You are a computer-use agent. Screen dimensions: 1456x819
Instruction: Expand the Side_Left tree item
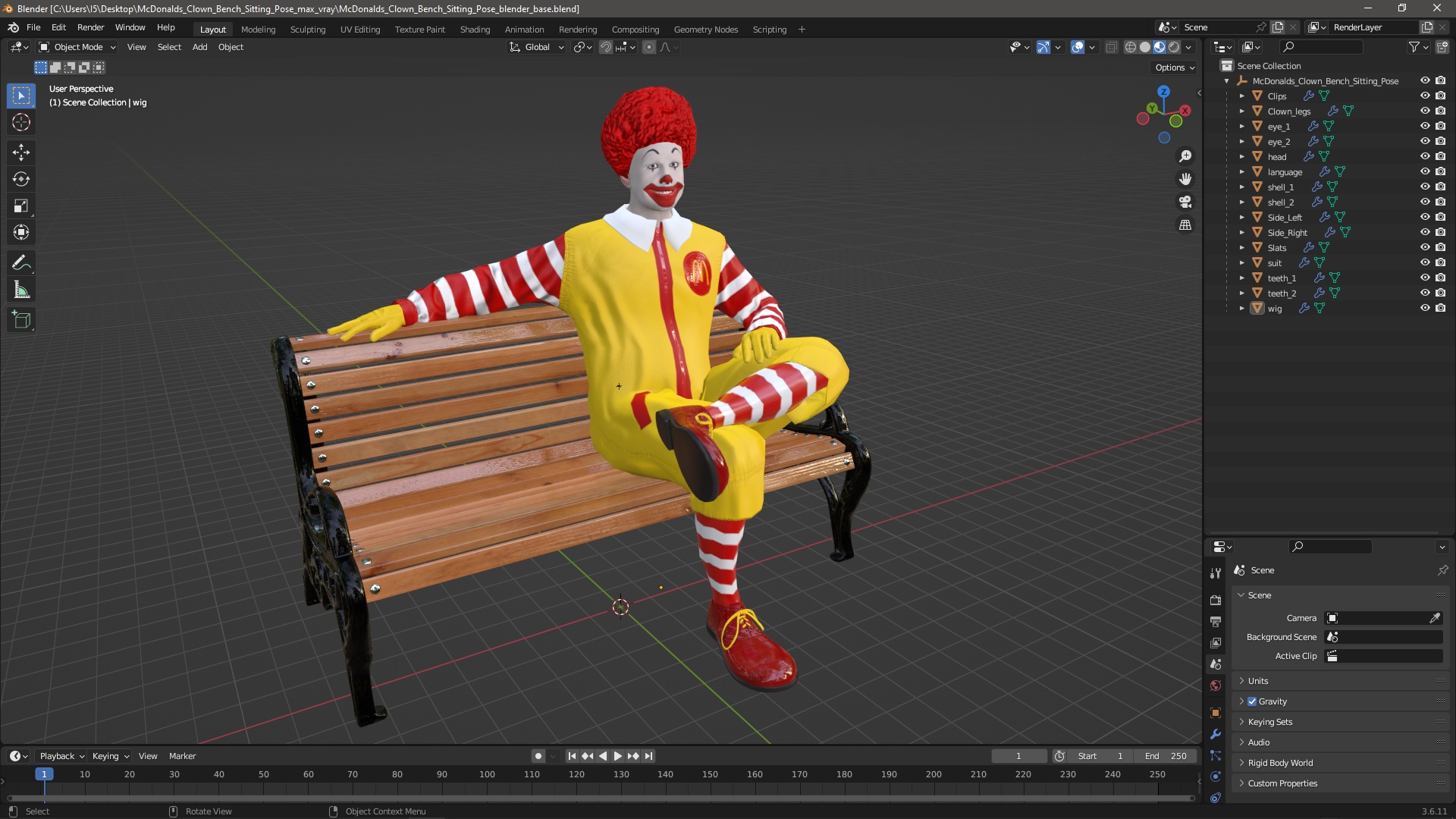pyautogui.click(x=1242, y=217)
